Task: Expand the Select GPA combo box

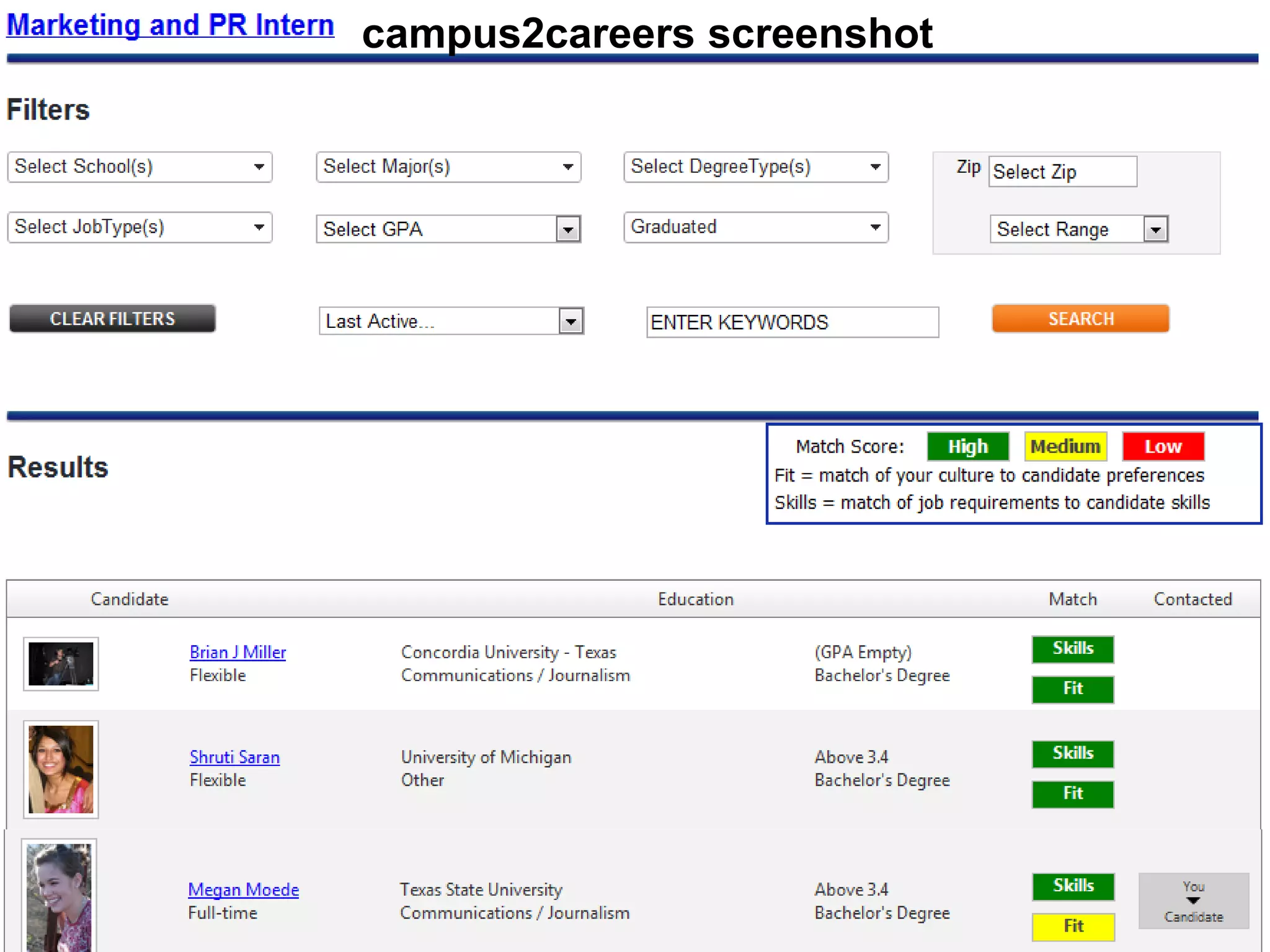Action: point(448,229)
